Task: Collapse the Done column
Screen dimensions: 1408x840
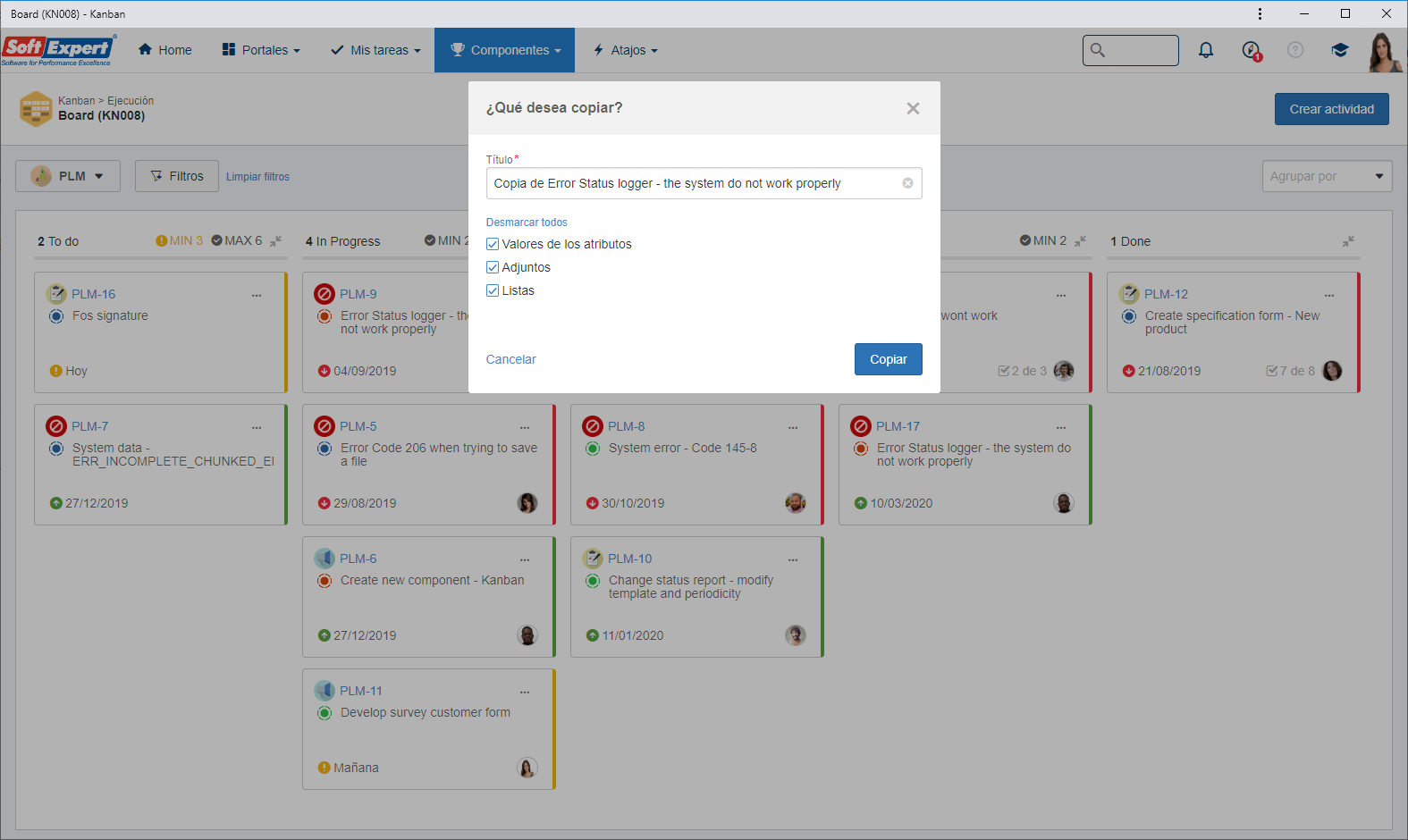Action: click(1348, 241)
